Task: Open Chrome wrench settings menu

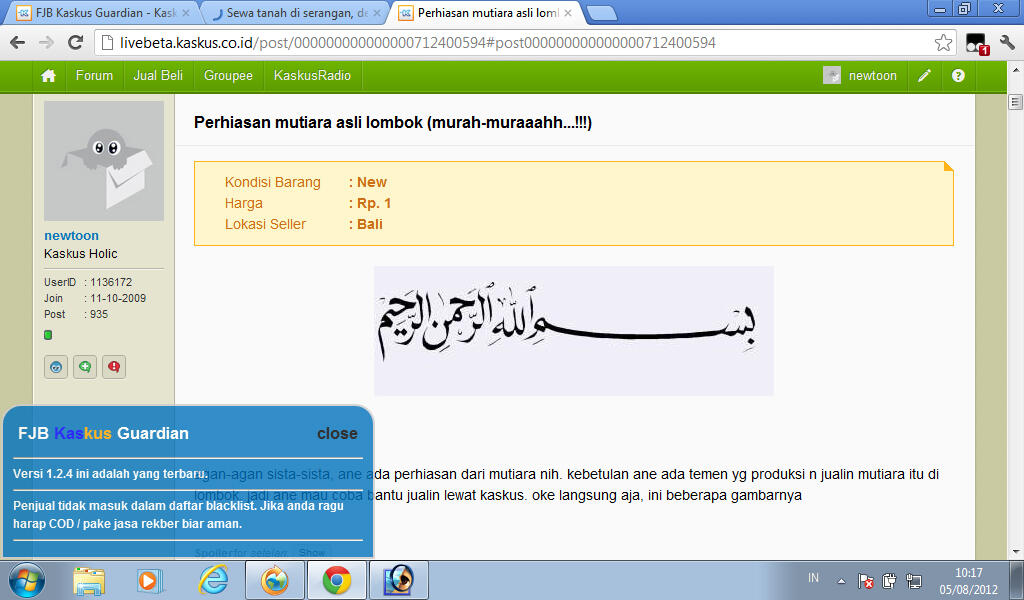Action: [1007, 43]
